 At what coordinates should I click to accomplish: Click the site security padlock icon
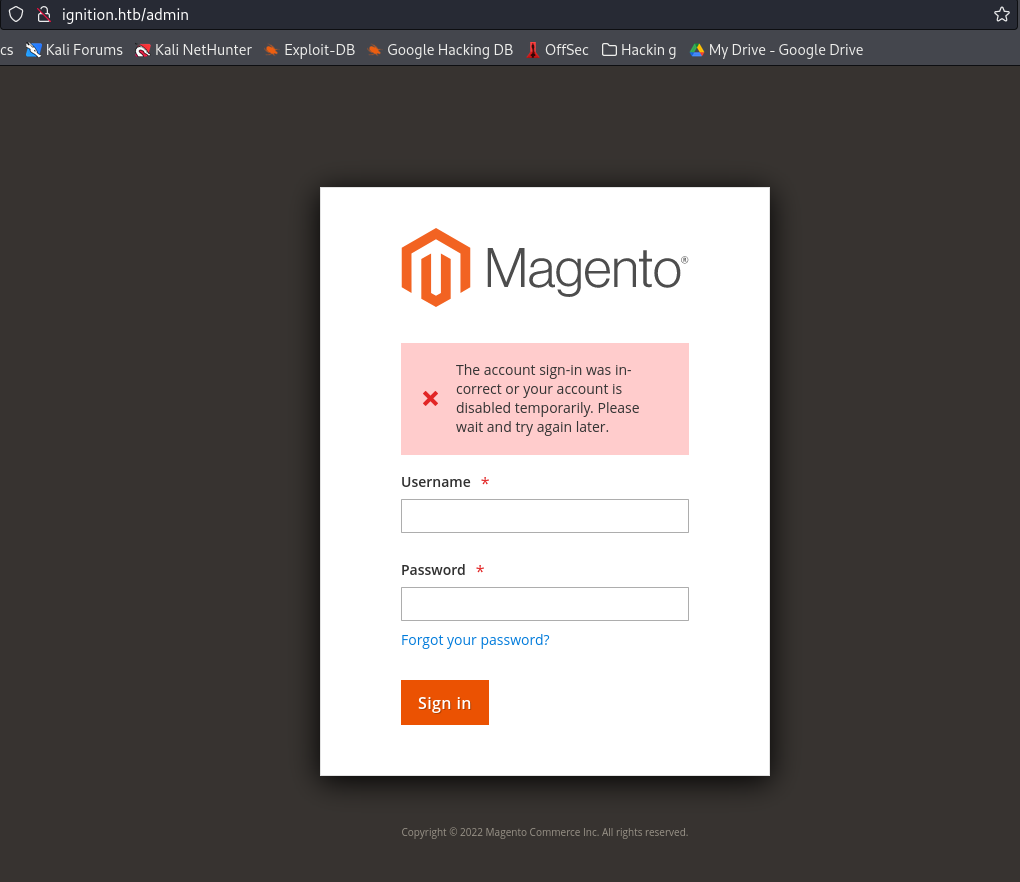pos(44,14)
